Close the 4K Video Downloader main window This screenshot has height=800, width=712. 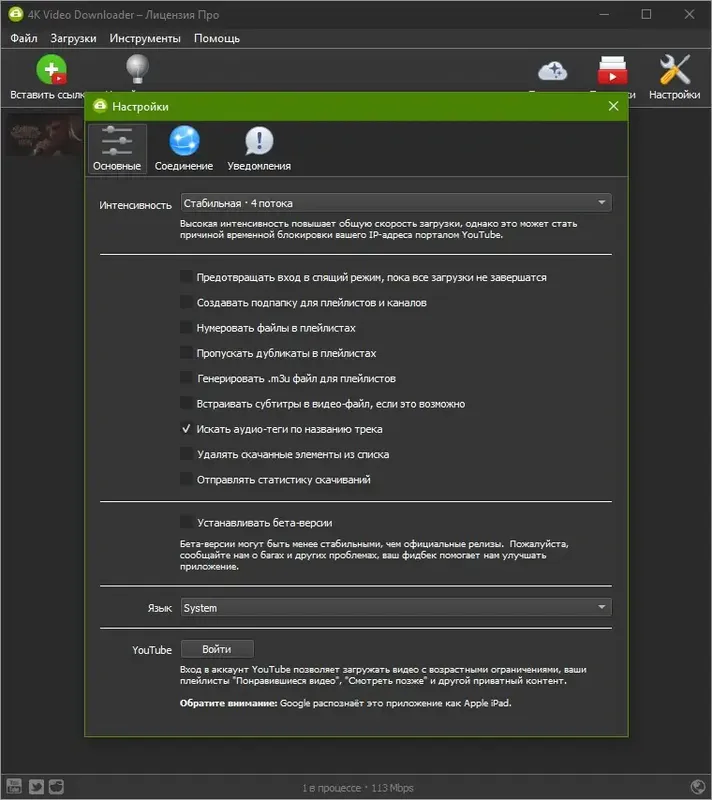point(689,14)
